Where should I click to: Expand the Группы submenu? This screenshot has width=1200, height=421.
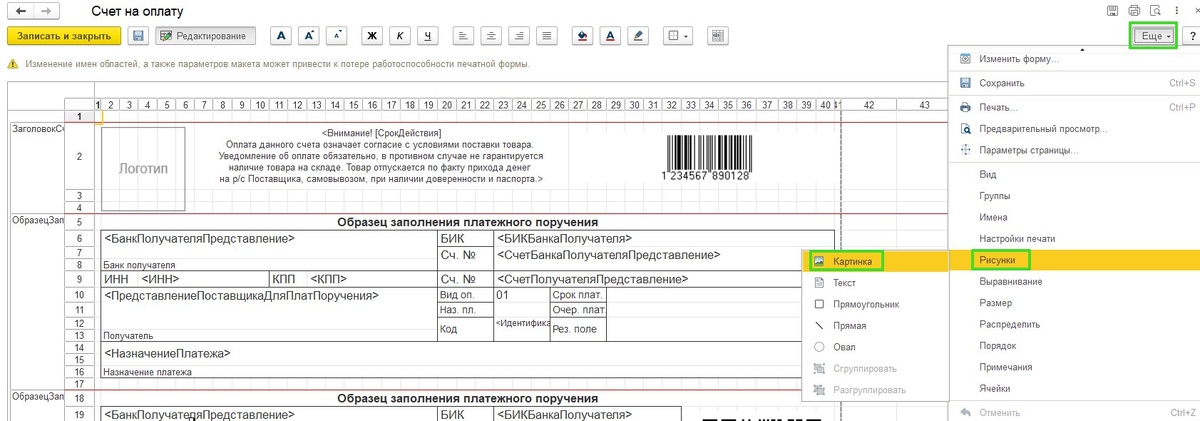click(x=1074, y=196)
